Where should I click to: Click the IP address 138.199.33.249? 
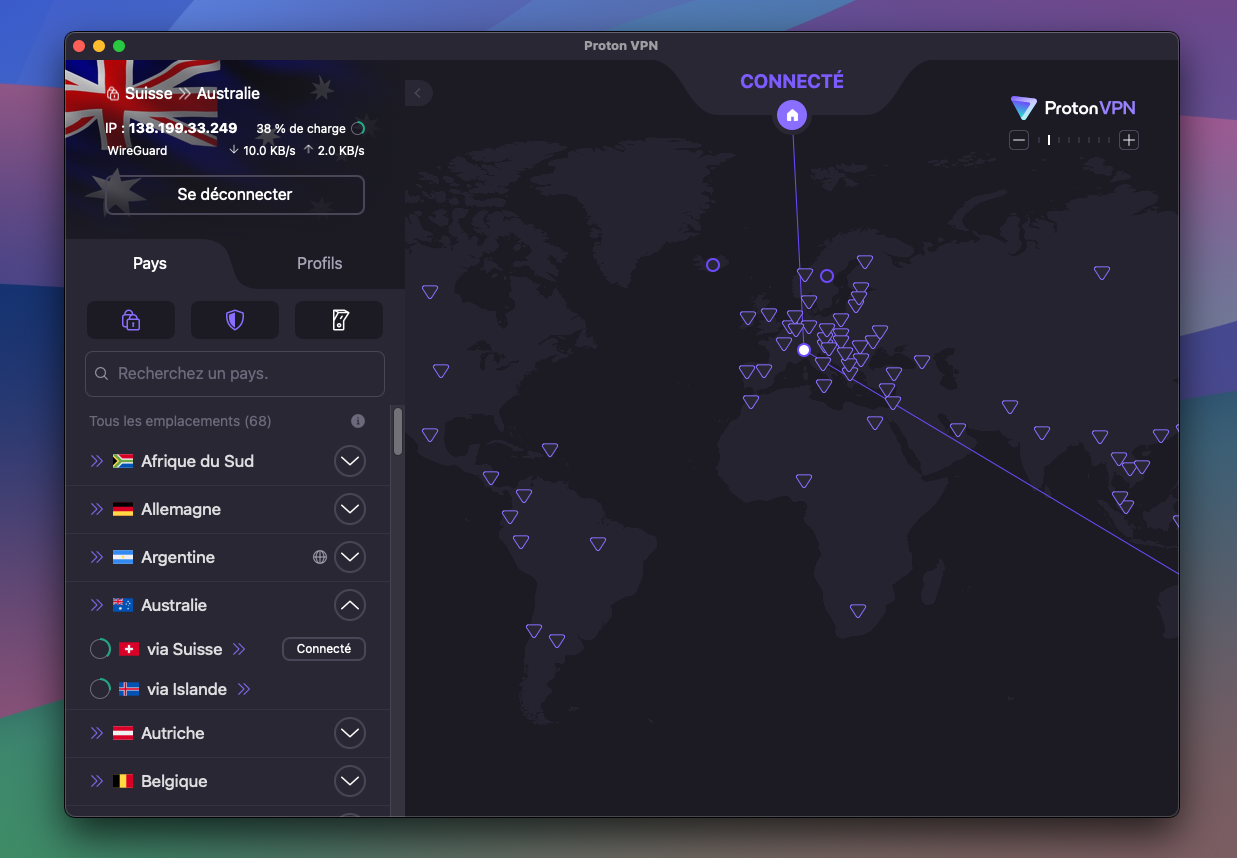183,128
